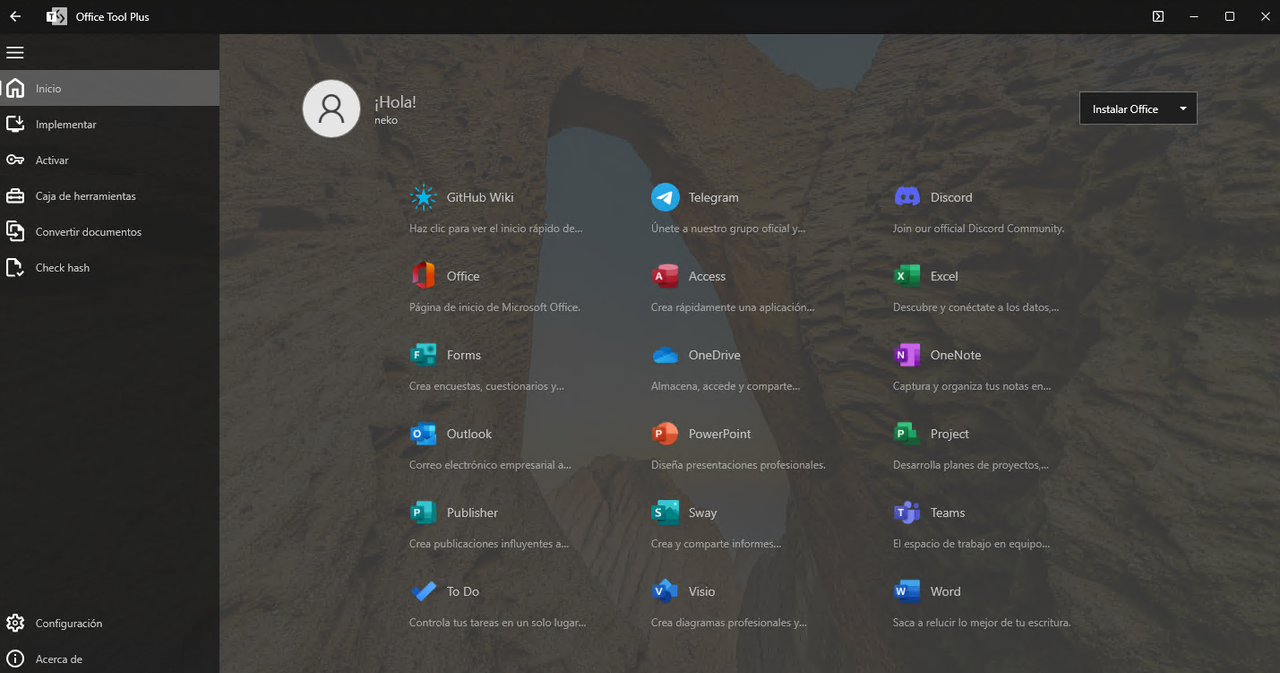Open the Visio icon
Viewport: 1280px width, 673px height.
(x=665, y=591)
